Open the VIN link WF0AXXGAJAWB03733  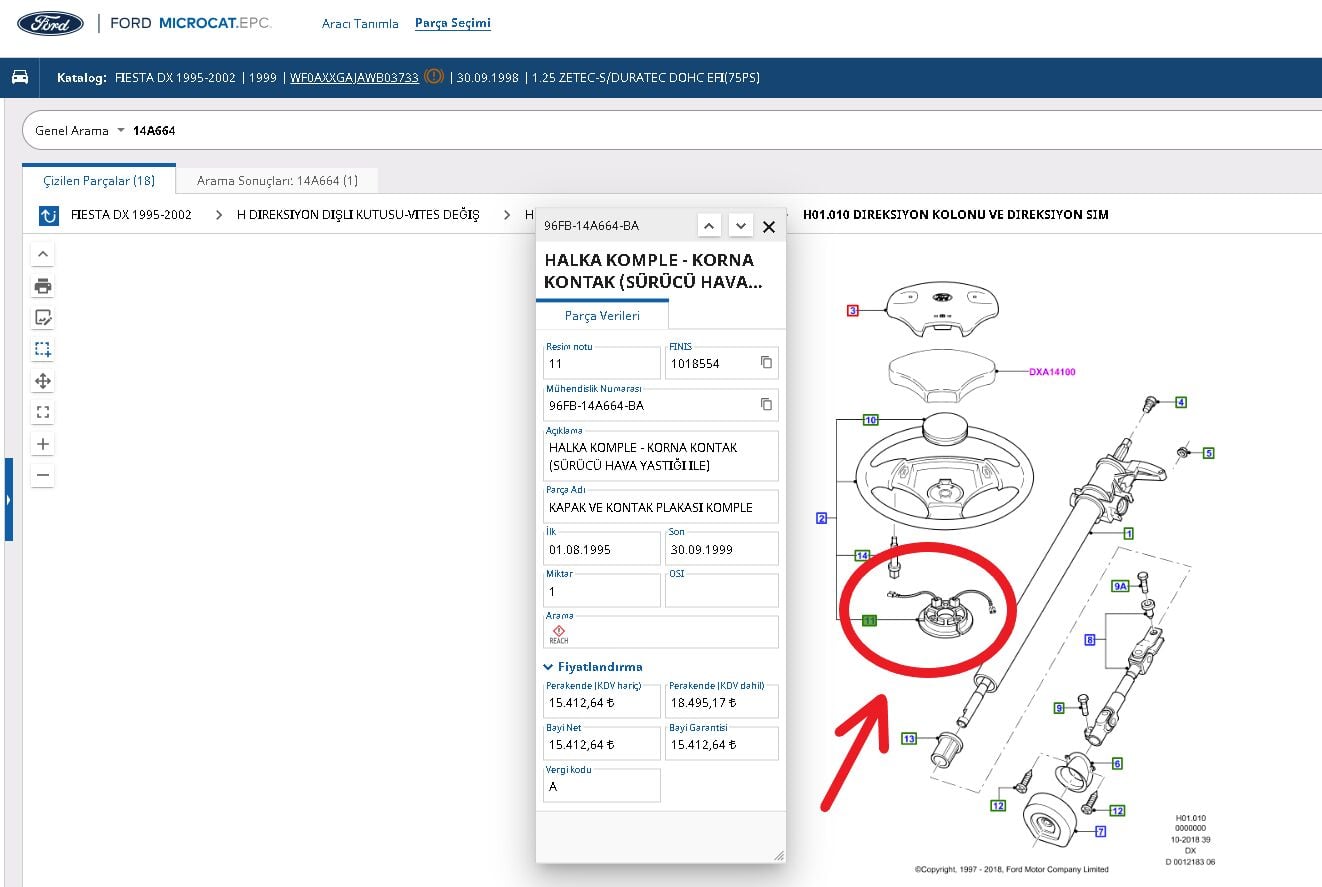(354, 77)
